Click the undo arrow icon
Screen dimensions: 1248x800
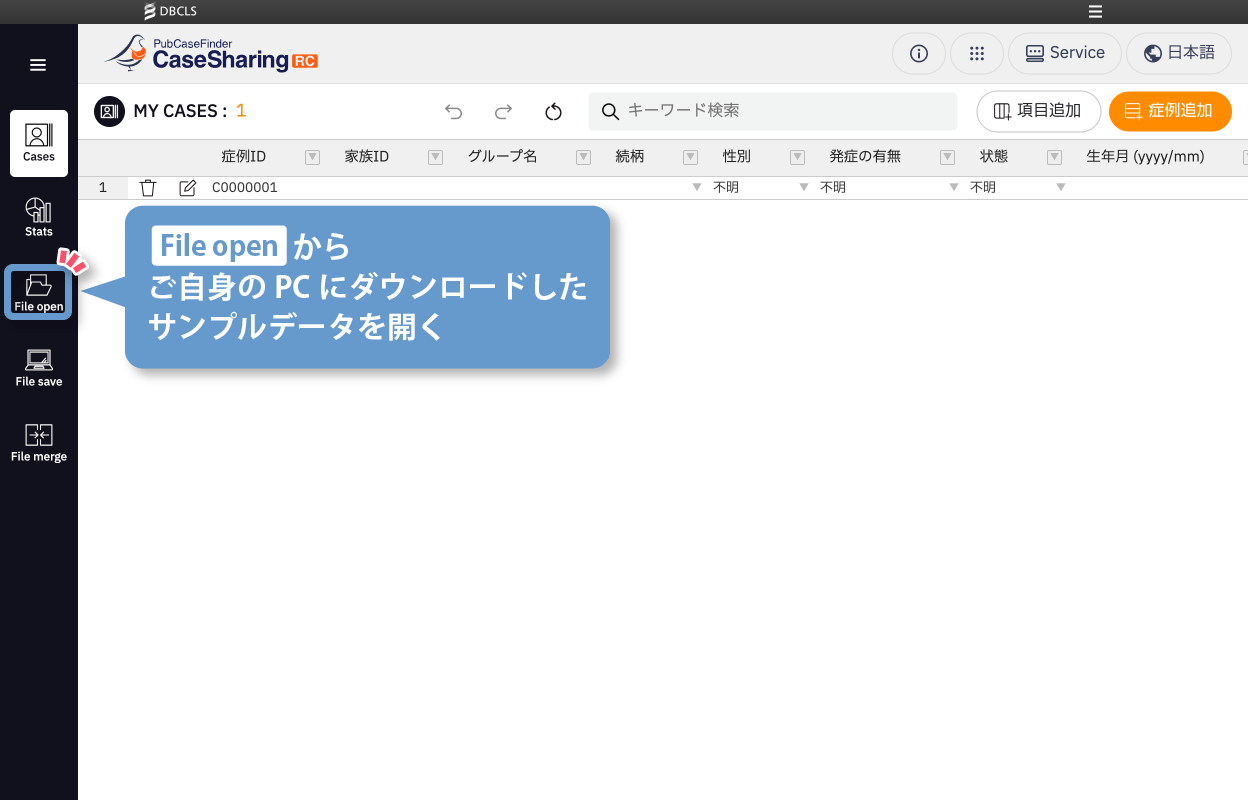(454, 112)
